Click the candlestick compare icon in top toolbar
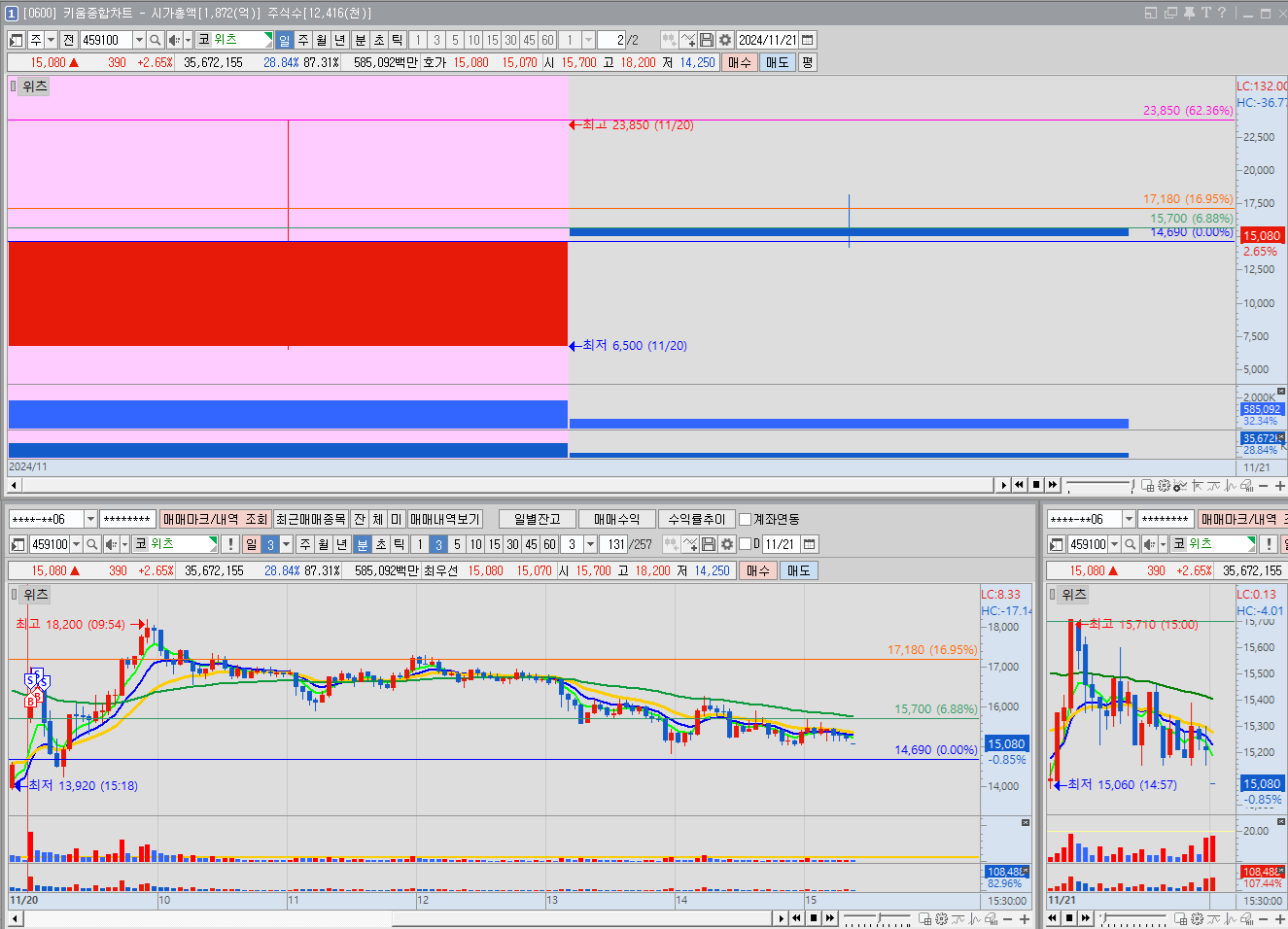 tap(670, 40)
